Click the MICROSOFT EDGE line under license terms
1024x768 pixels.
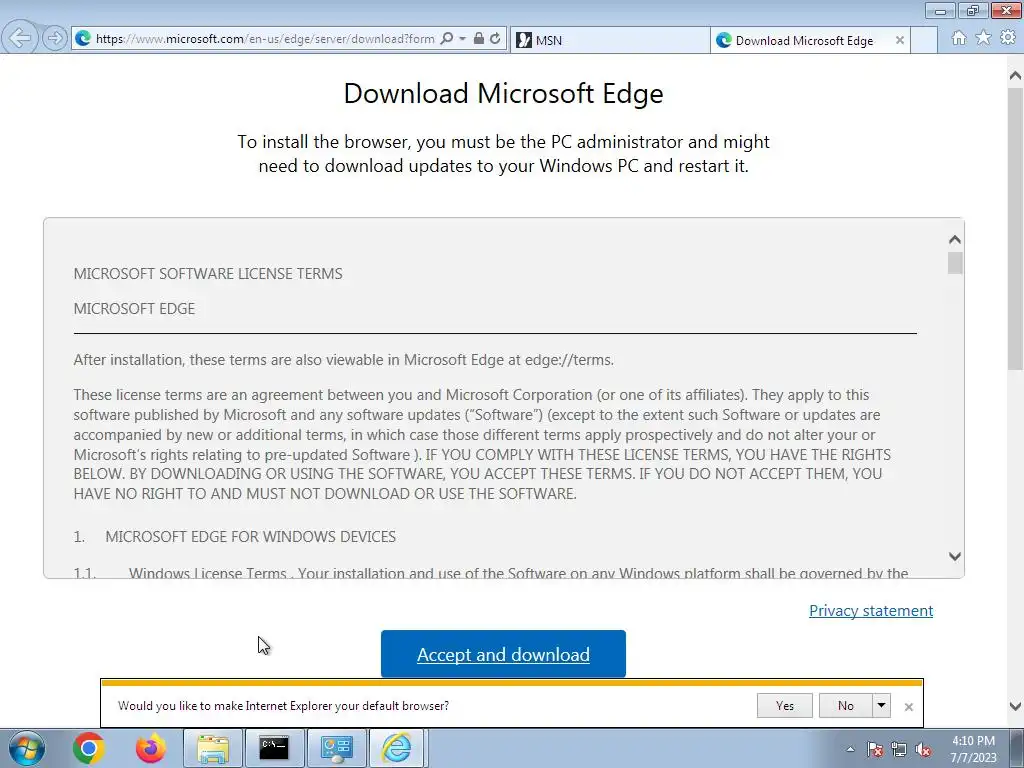pyautogui.click(x=134, y=308)
